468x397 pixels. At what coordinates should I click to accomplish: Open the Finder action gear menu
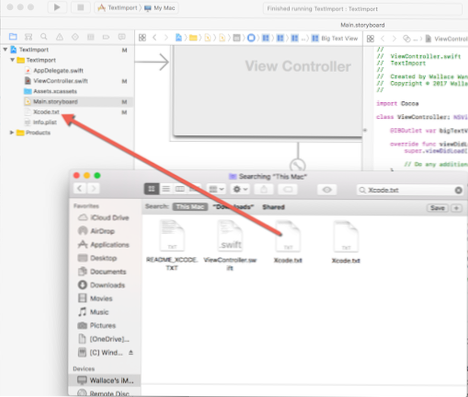(x=240, y=189)
